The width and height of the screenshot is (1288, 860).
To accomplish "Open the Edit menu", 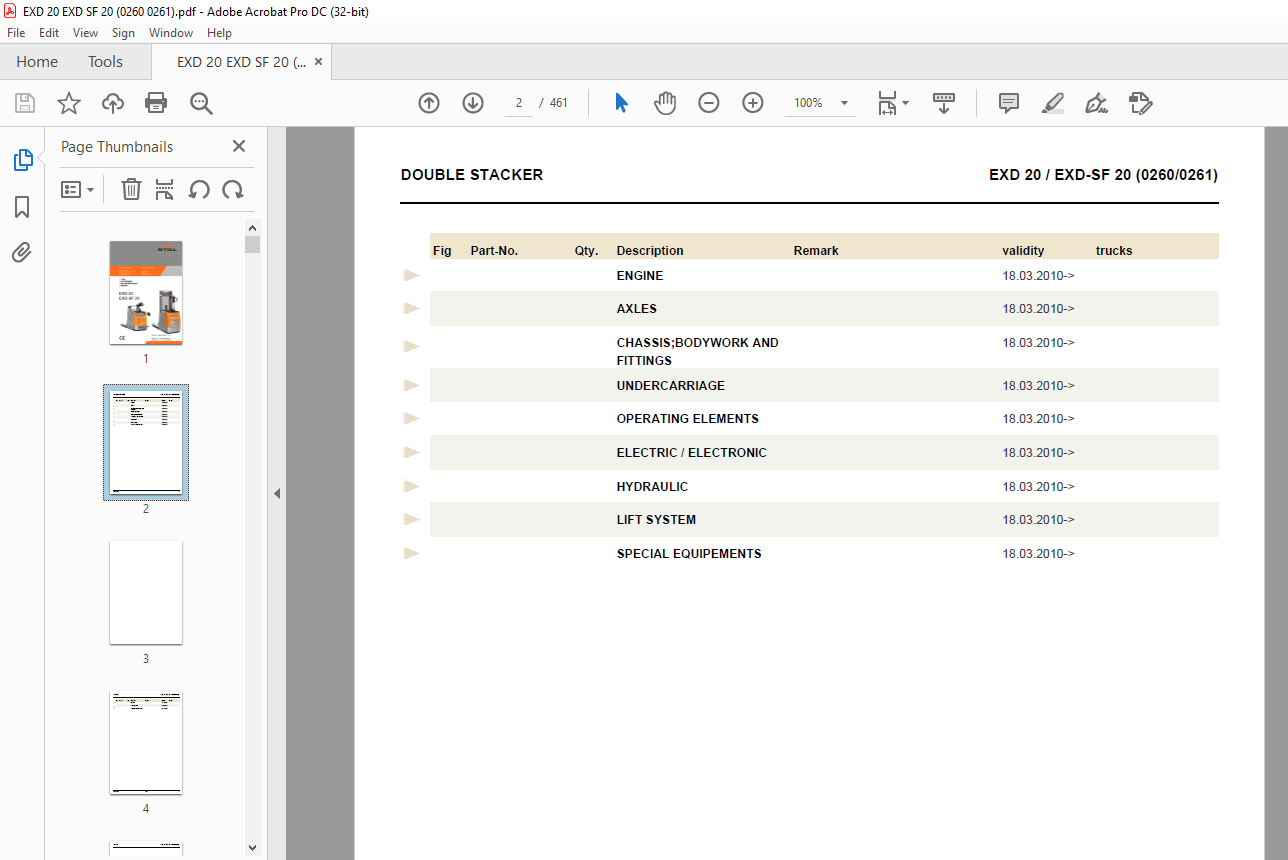I will [49, 33].
